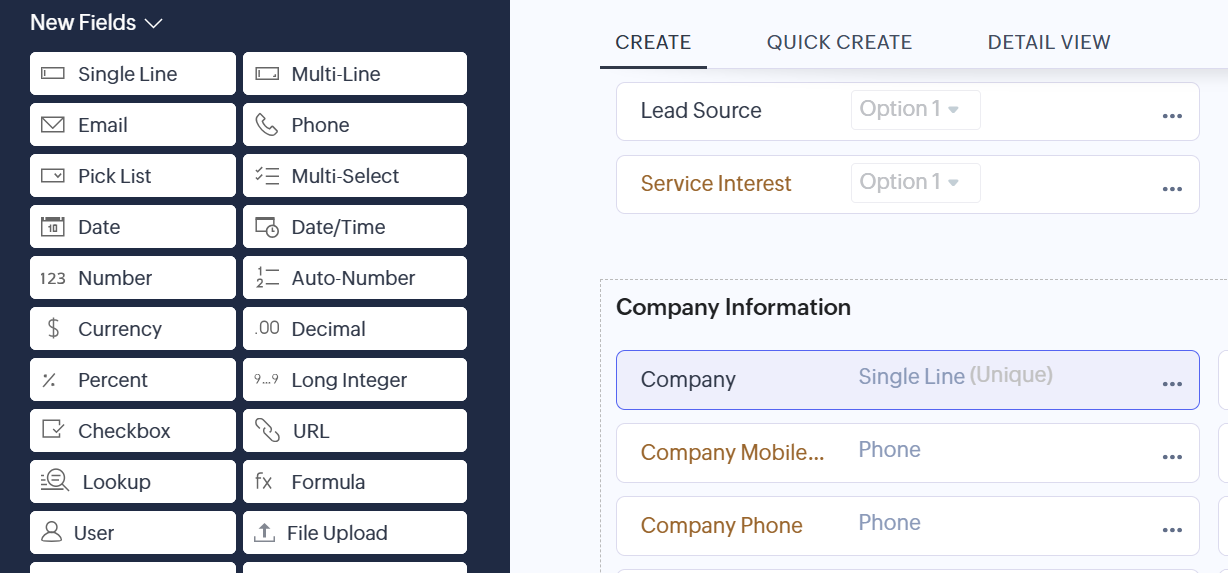The image size is (1228, 573).
Task: Open the Lead Source Option 1 dropdown
Action: click(x=915, y=110)
